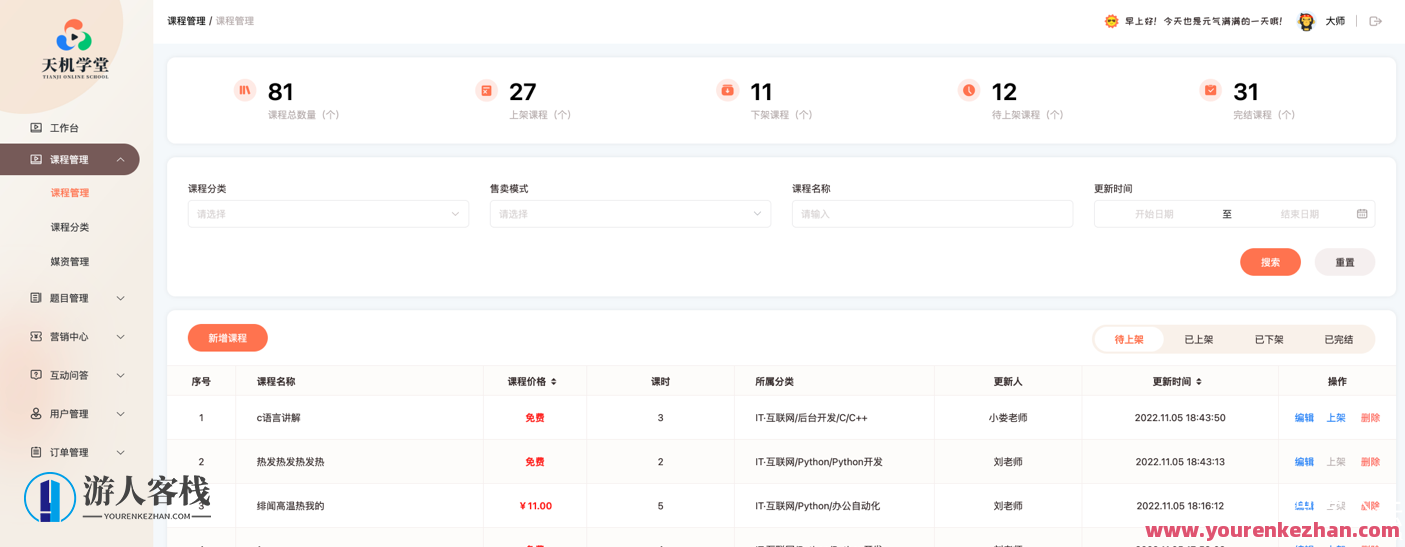
Task: Click 编辑 for c语言讲解 row
Action: click(1304, 418)
